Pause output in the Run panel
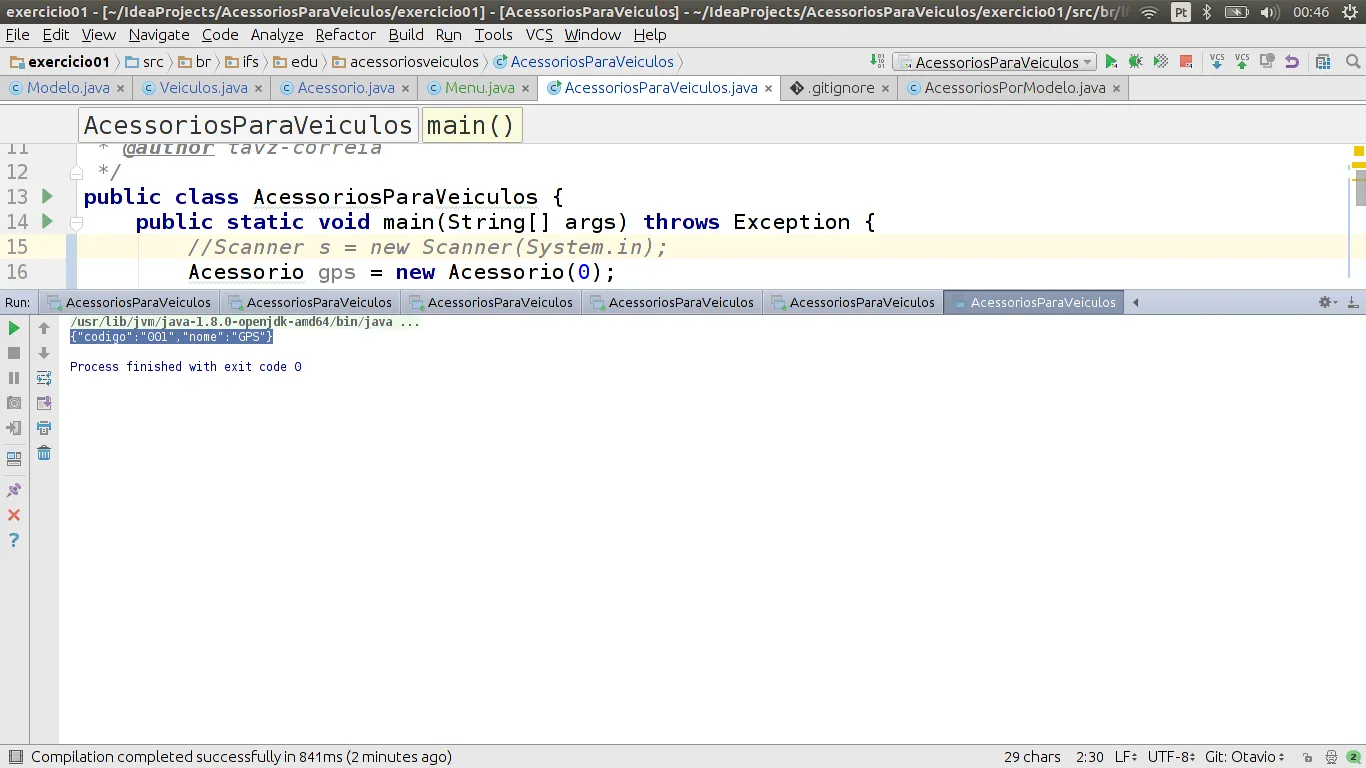This screenshot has width=1366, height=768. click(14, 378)
